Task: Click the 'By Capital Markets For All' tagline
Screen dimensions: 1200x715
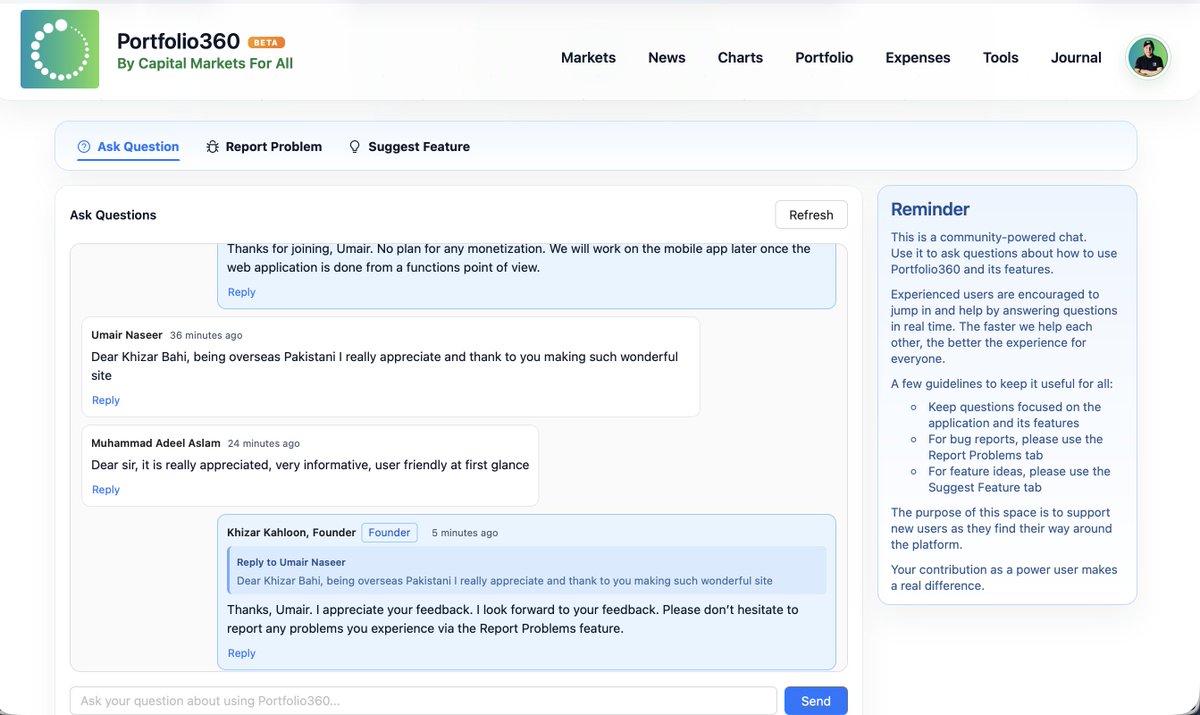Action: click(x=205, y=64)
